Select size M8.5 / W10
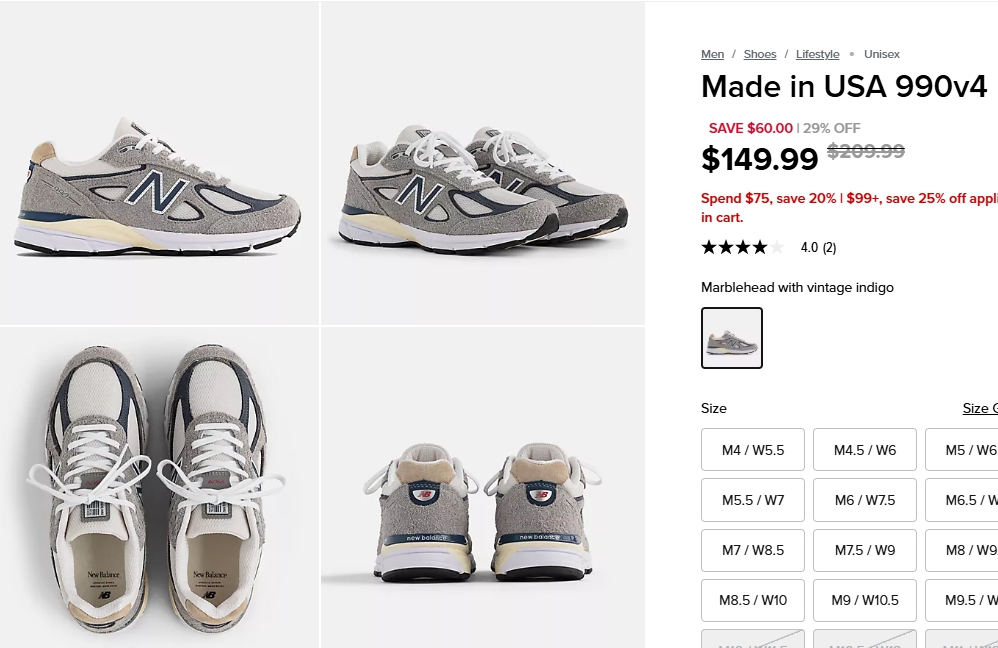Viewport: 998px width, 648px height. pyautogui.click(x=753, y=600)
